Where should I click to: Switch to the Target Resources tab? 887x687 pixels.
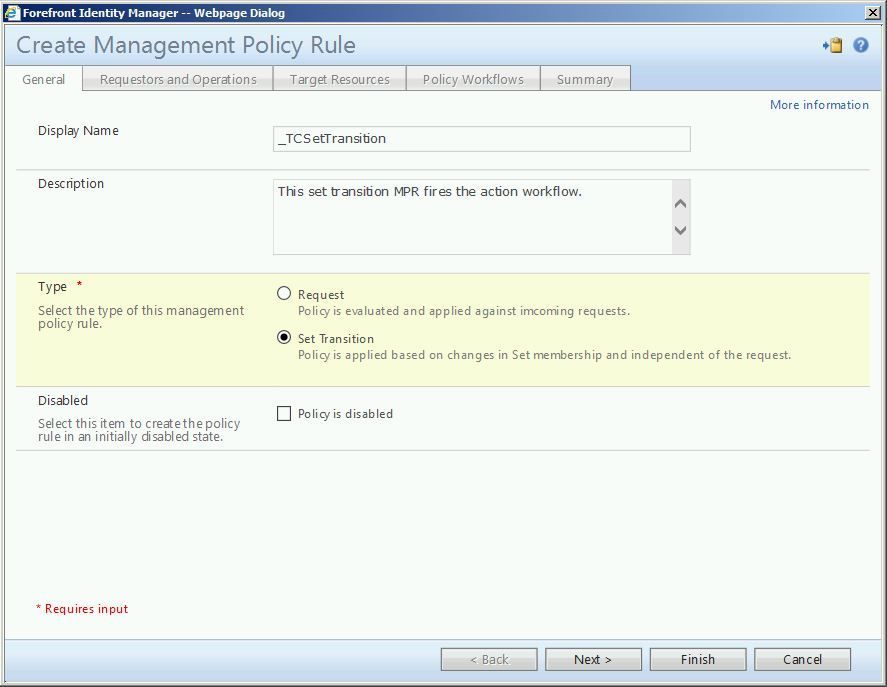[x=339, y=79]
